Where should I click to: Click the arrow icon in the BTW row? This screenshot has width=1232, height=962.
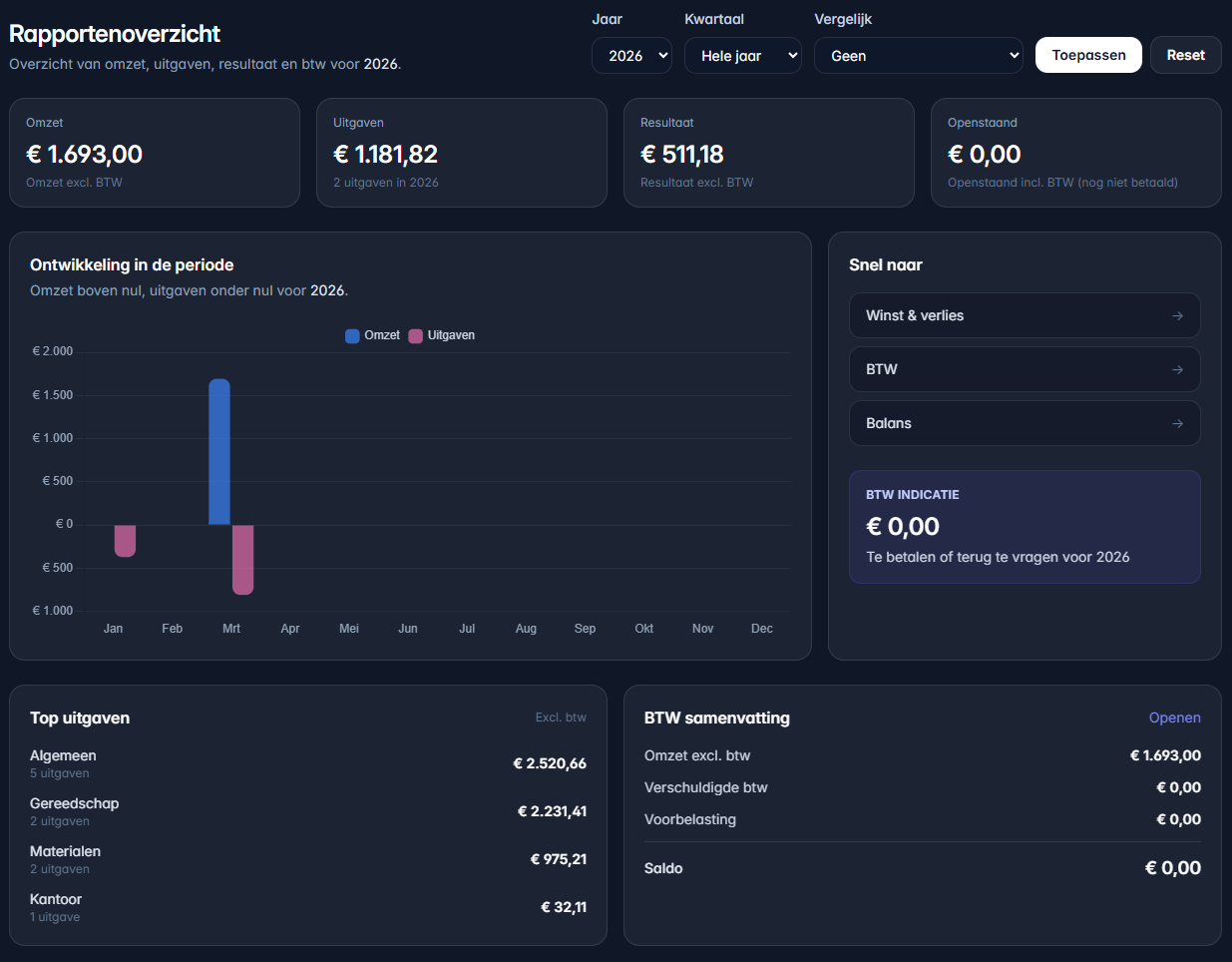coord(1177,369)
